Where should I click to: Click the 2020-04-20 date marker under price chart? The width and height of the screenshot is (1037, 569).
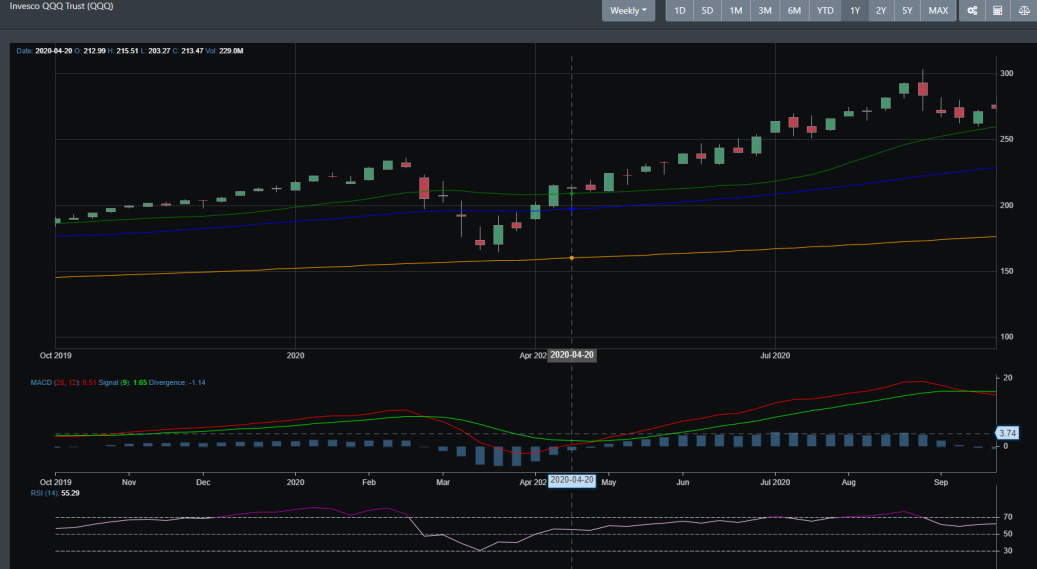(x=572, y=355)
